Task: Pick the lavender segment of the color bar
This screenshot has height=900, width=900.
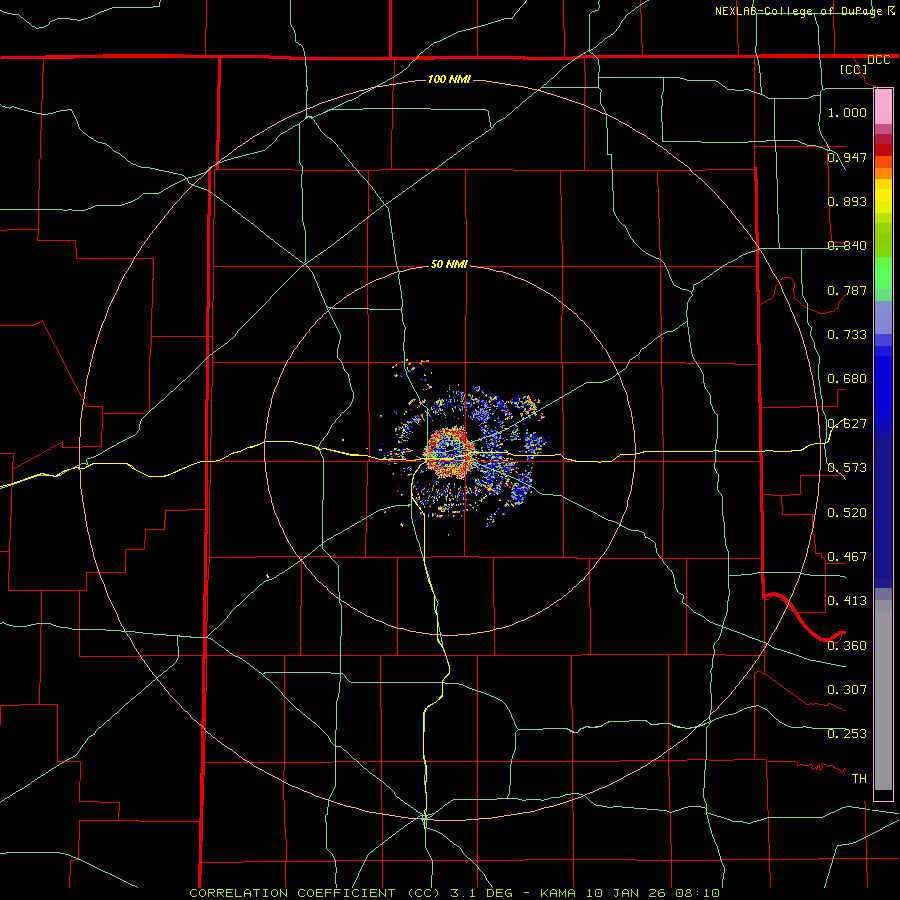Action: [883, 317]
